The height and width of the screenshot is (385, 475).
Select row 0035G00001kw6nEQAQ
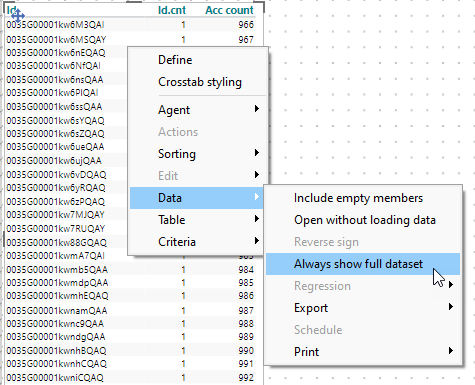click(x=56, y=53)
